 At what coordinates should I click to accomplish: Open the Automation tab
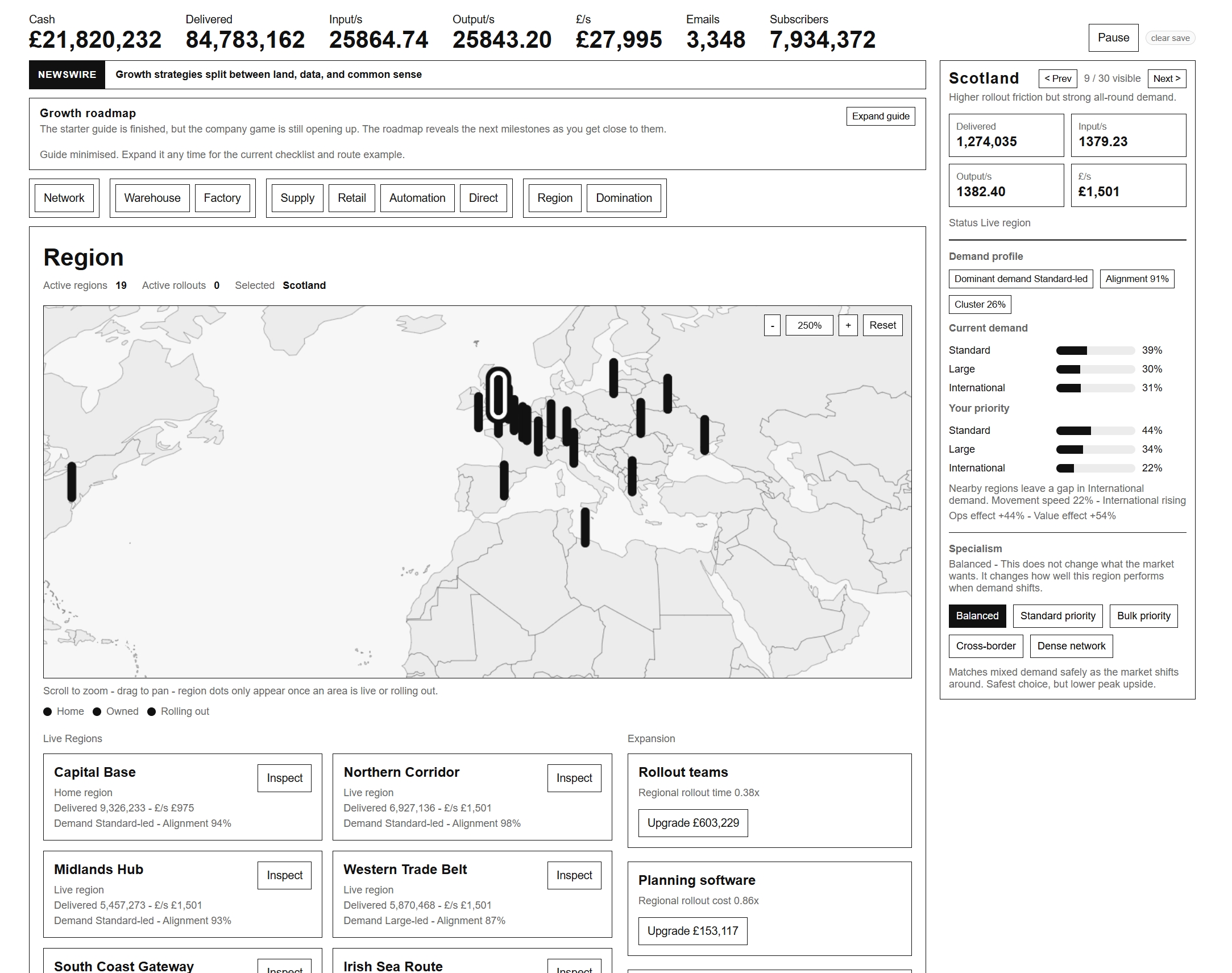417,198
